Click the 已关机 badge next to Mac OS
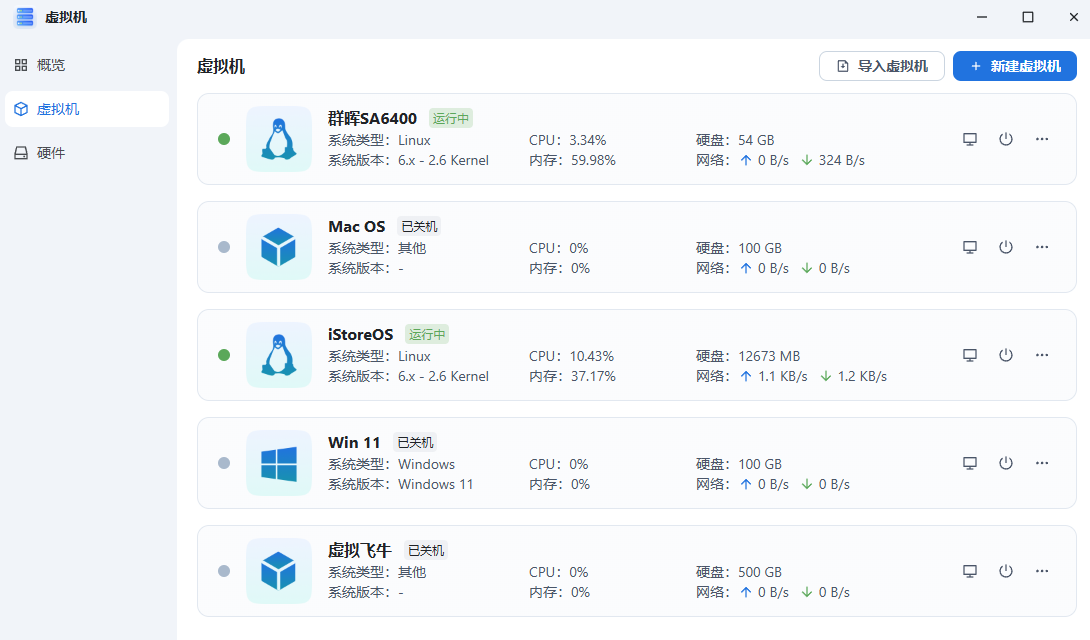This screenshot has width=1090, height=640. [x=420, y=227]
